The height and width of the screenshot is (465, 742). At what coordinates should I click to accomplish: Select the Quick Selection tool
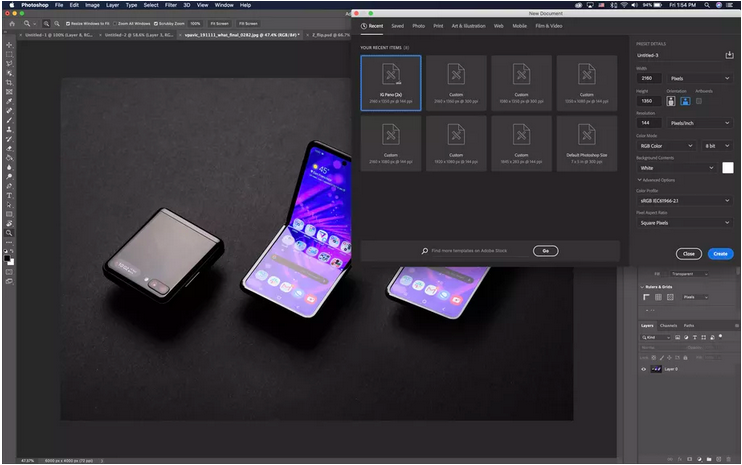[x=9, y=73]
